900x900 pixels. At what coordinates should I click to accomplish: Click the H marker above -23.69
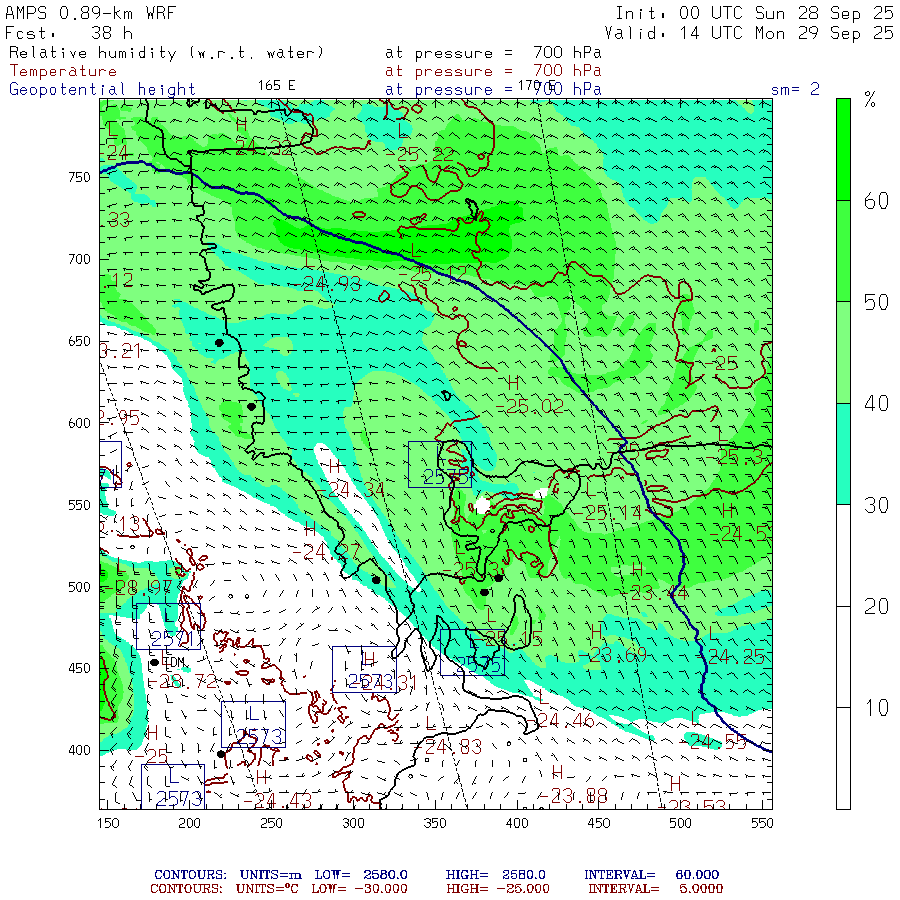[x=596, y=631]
